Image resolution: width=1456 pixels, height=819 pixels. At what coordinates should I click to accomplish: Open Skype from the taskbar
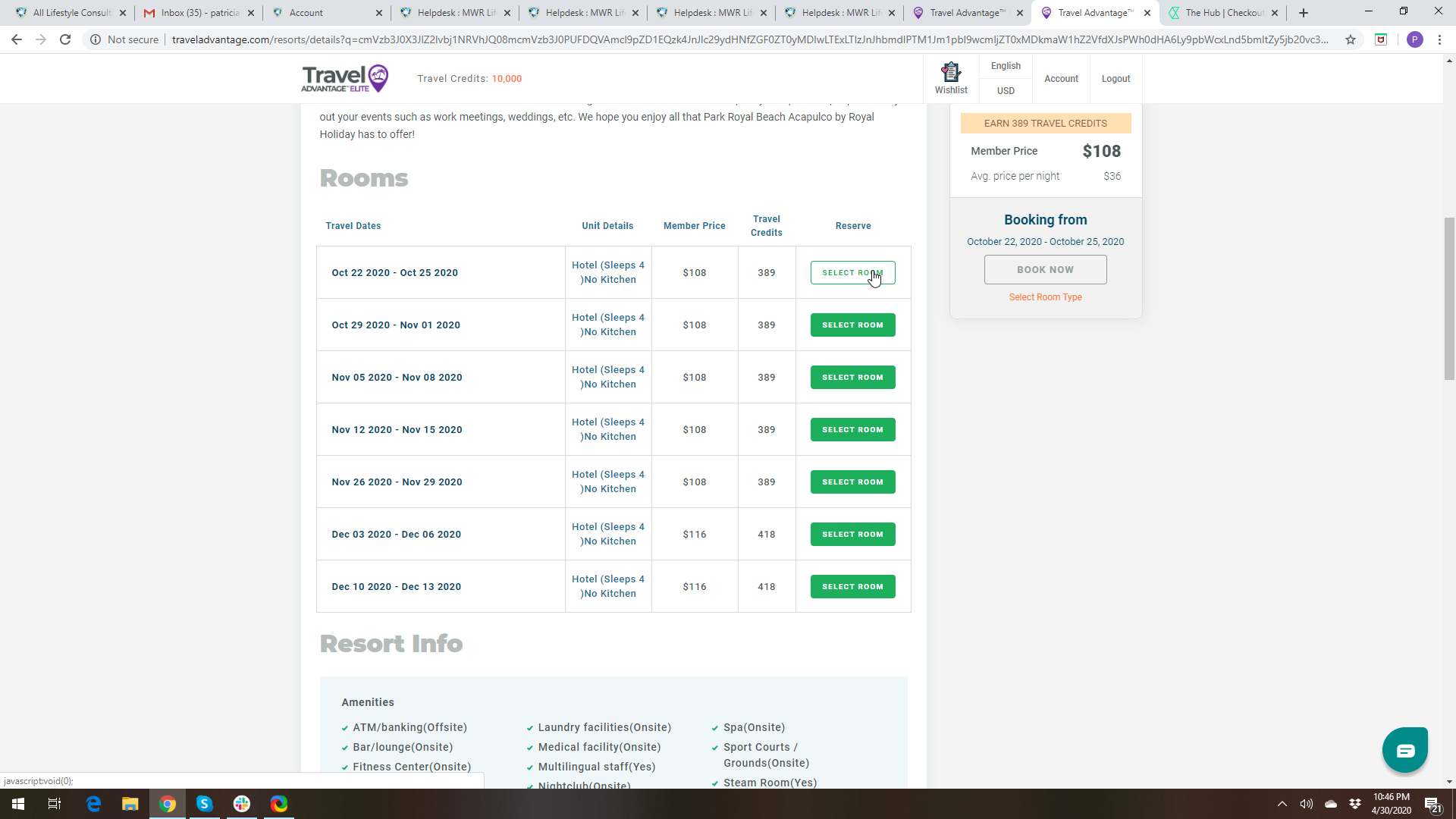point(204,804)
